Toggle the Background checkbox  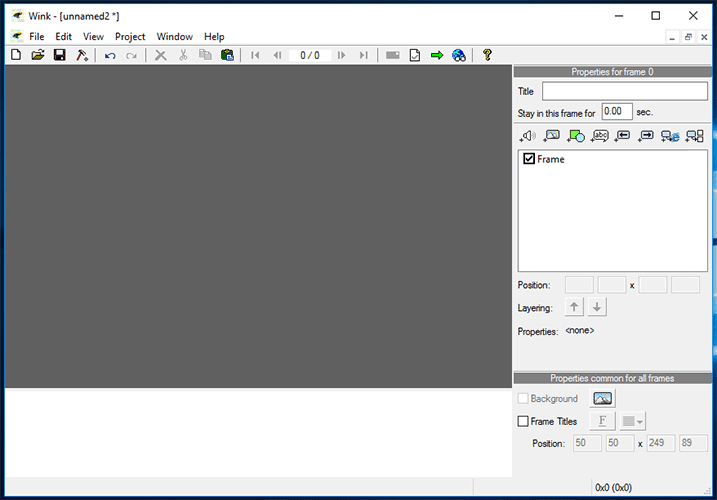click(523, 399)
